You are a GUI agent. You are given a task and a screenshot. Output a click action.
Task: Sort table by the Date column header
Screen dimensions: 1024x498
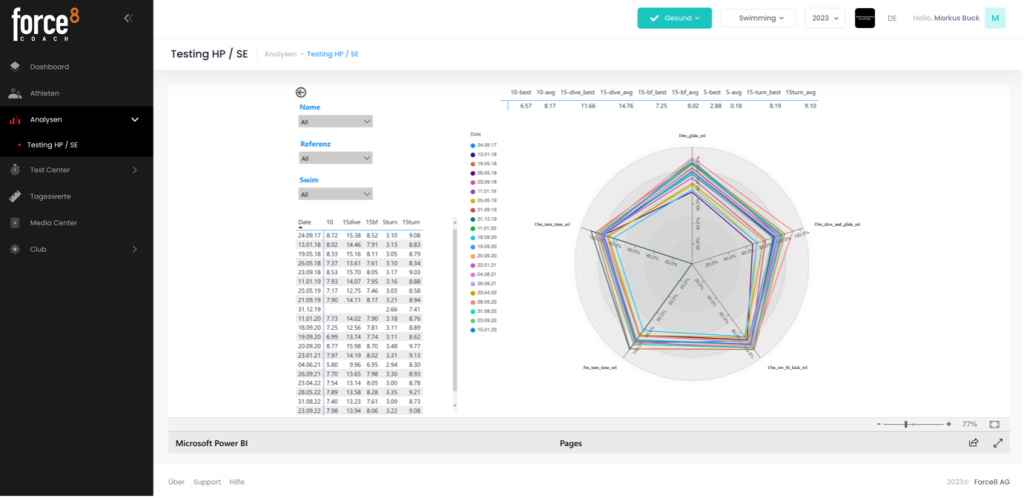305,221
